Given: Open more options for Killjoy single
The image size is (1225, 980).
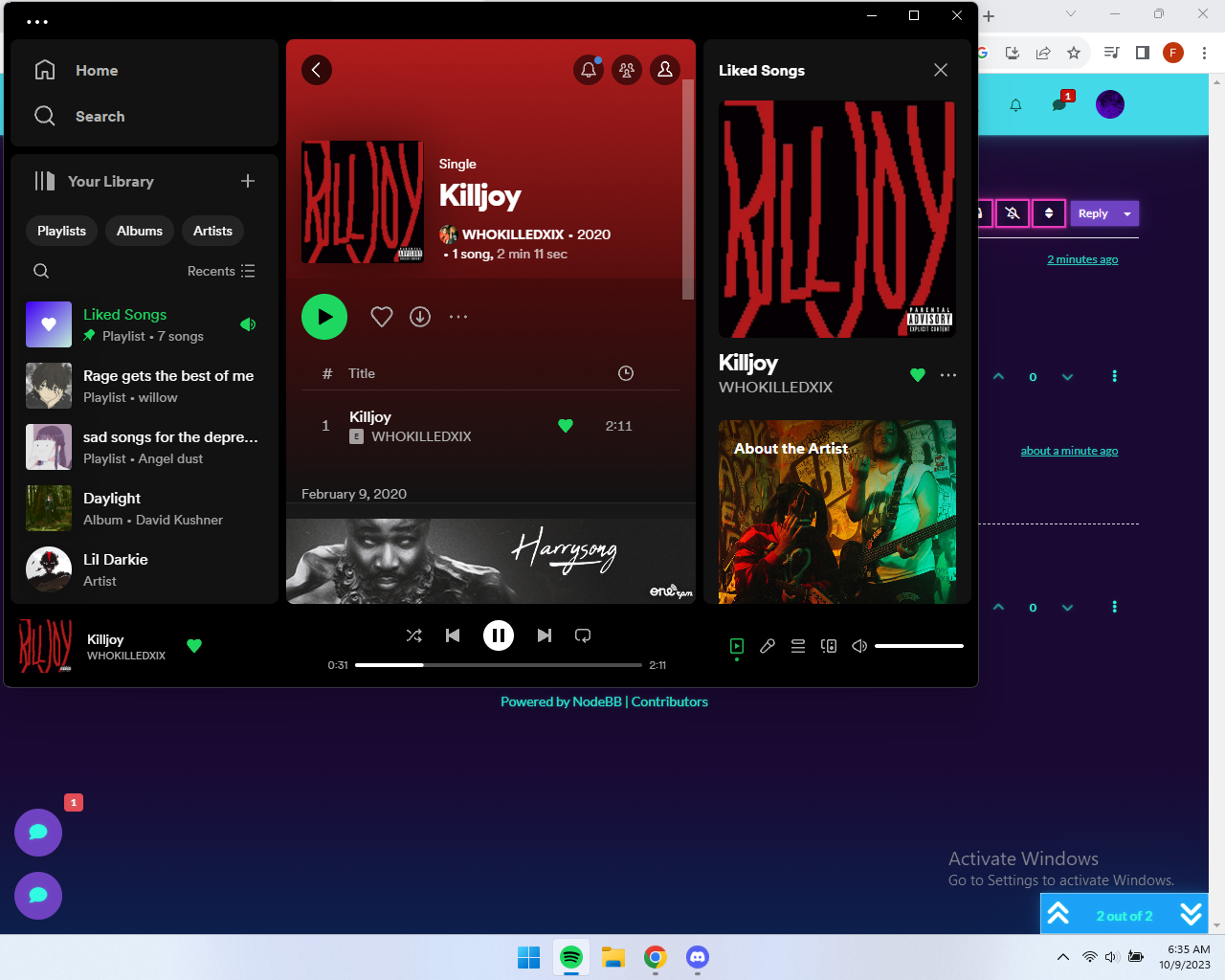Looking at the screenshot, I should tap(458, 317).
